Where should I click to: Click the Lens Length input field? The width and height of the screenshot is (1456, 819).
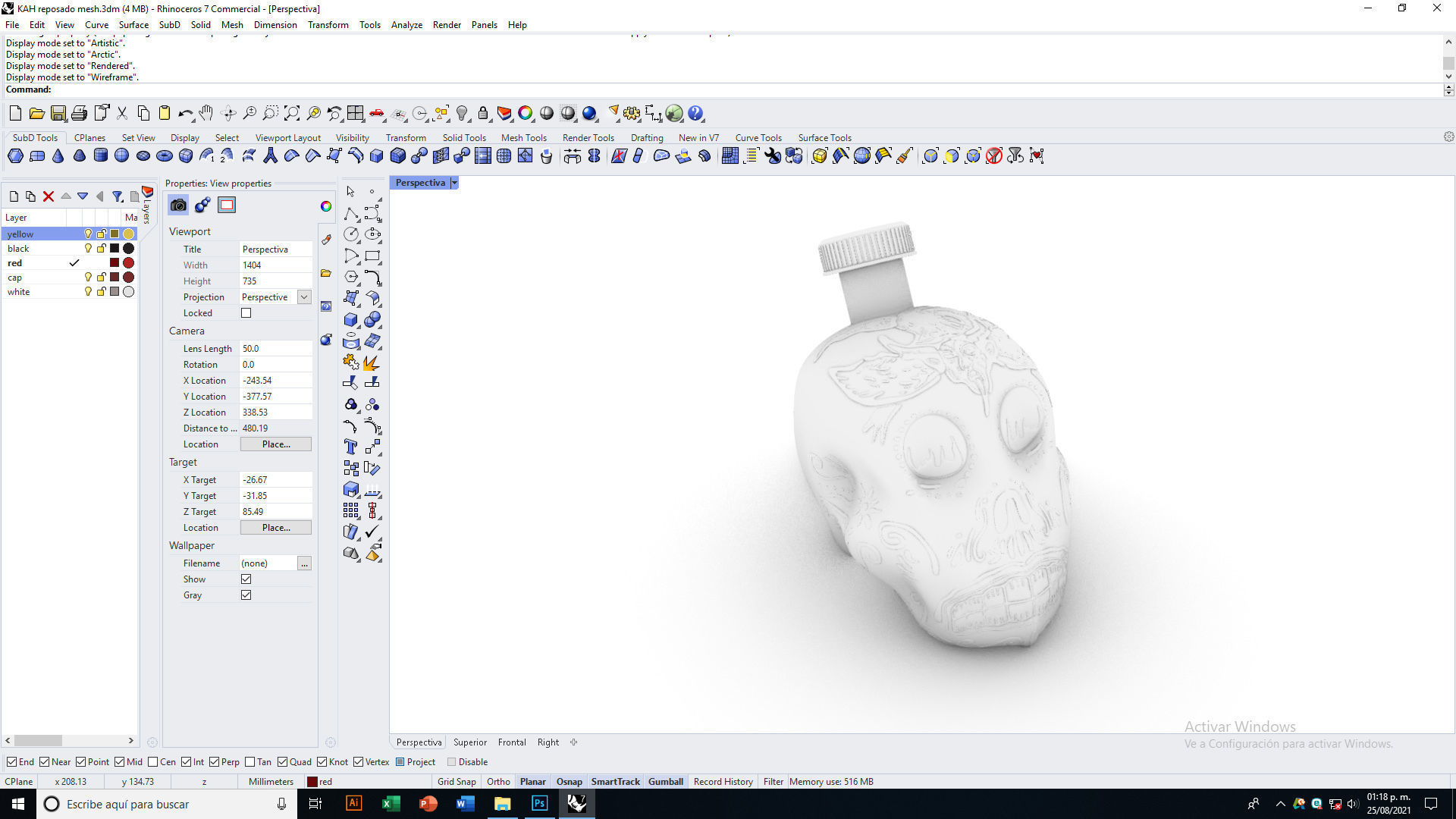tap(276, 349)
